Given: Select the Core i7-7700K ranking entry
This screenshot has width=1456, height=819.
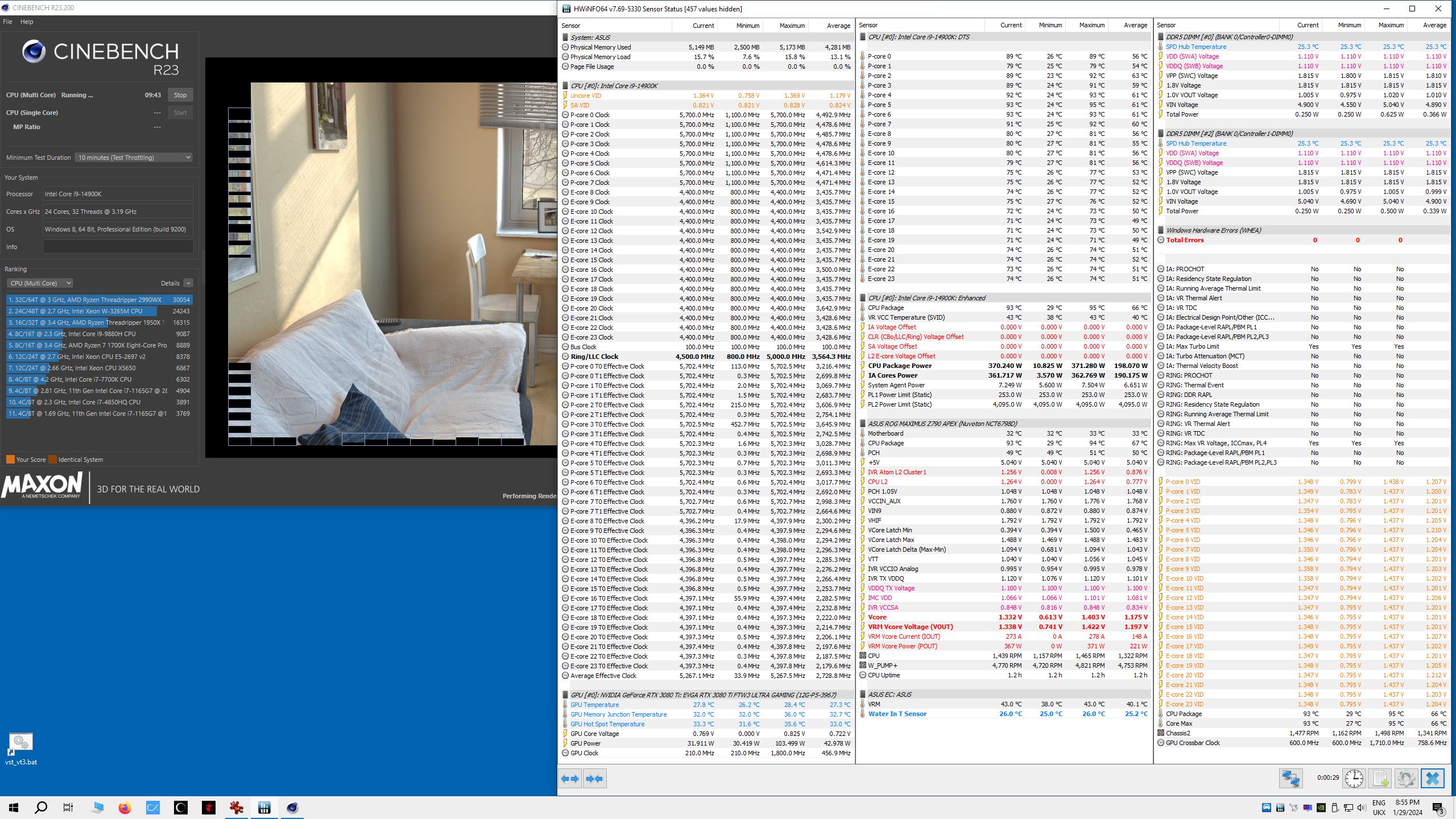Looking at the screenshot, I should click(100, 379).
